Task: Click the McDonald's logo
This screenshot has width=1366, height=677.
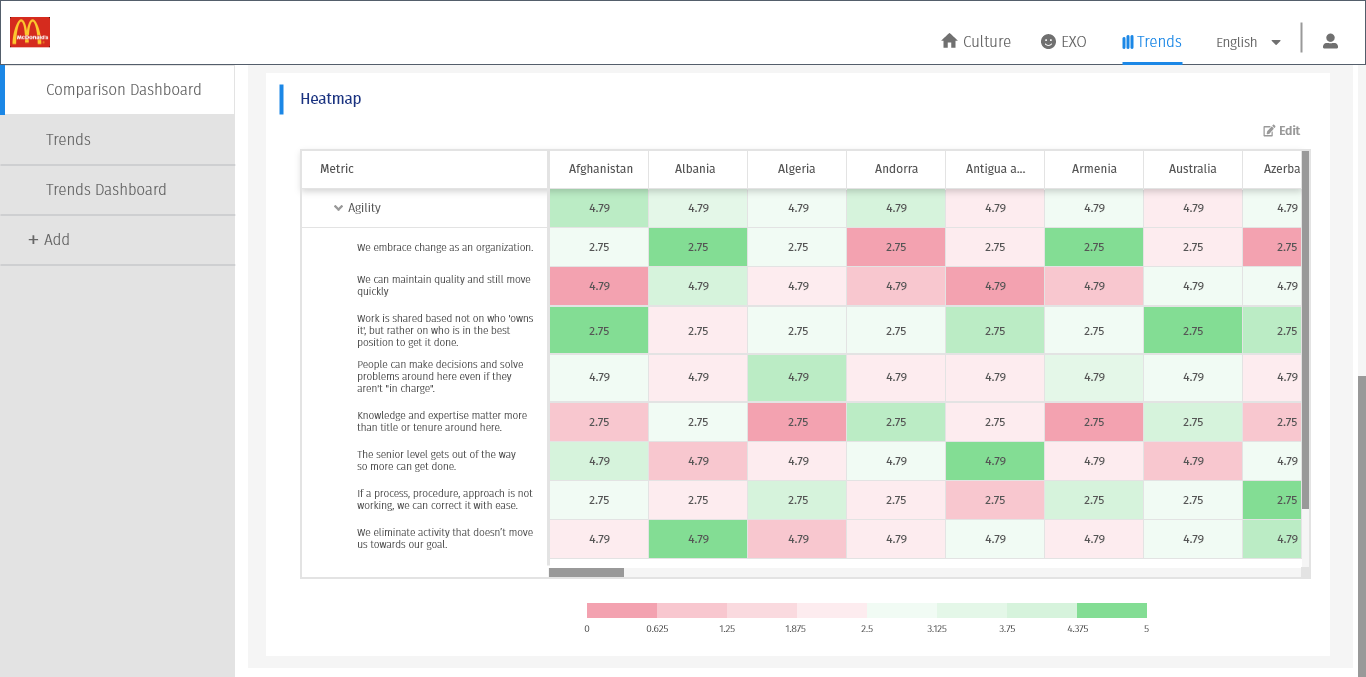Action: click(30, 31)
